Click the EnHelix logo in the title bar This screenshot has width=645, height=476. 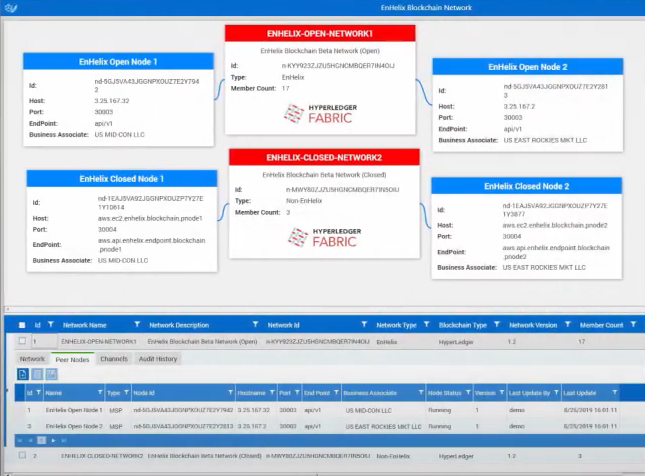click(11, 7)
